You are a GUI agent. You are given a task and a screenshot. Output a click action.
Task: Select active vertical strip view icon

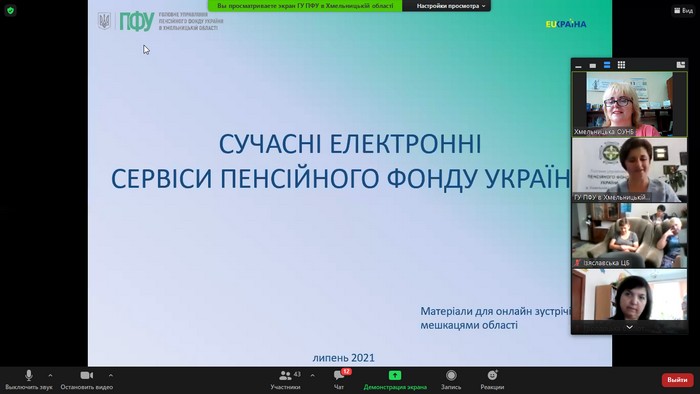tap(607, 65)
